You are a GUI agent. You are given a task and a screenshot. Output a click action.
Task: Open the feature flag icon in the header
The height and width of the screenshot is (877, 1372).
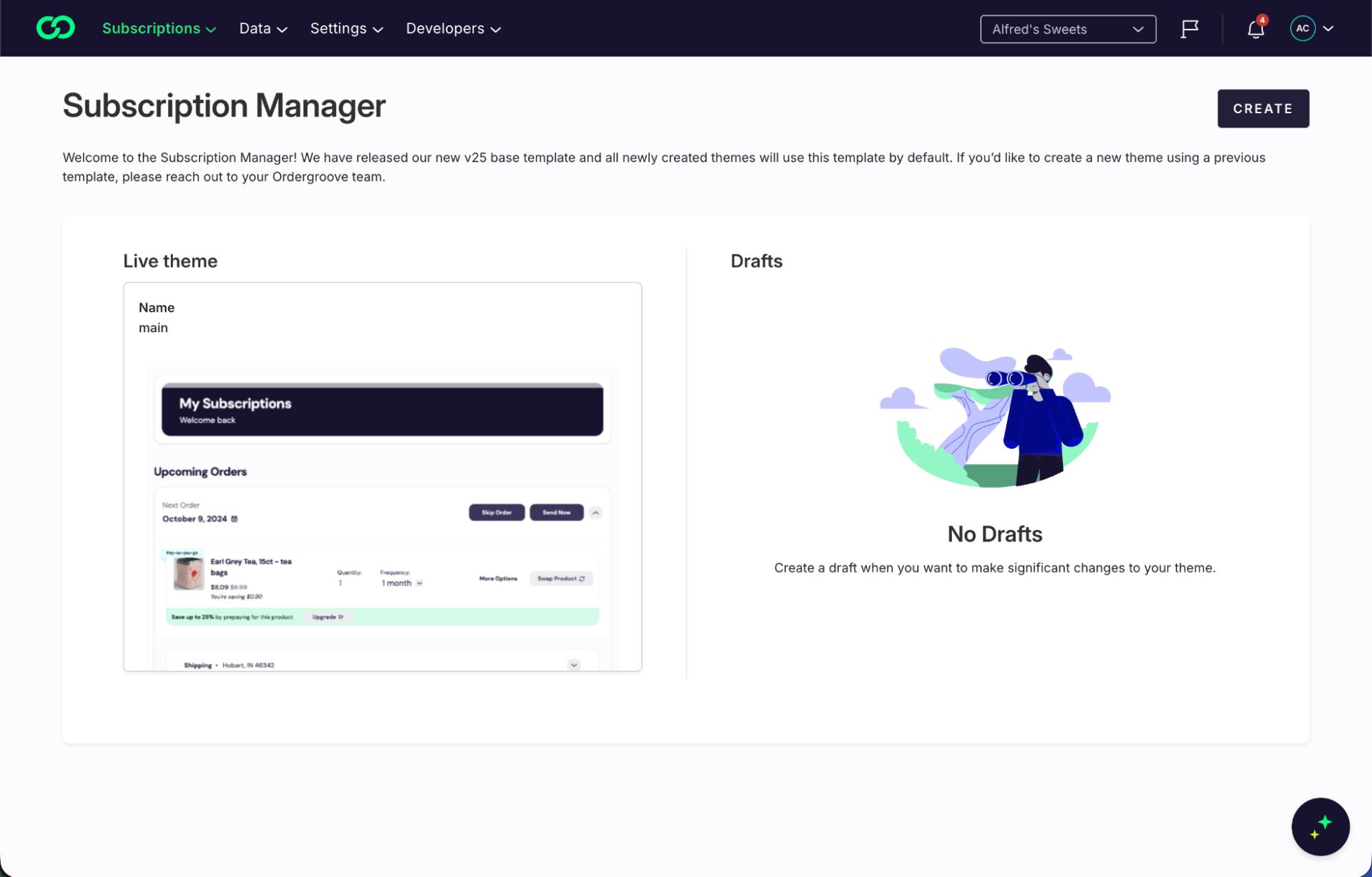pyautogui.click(x=1189, y=28)
